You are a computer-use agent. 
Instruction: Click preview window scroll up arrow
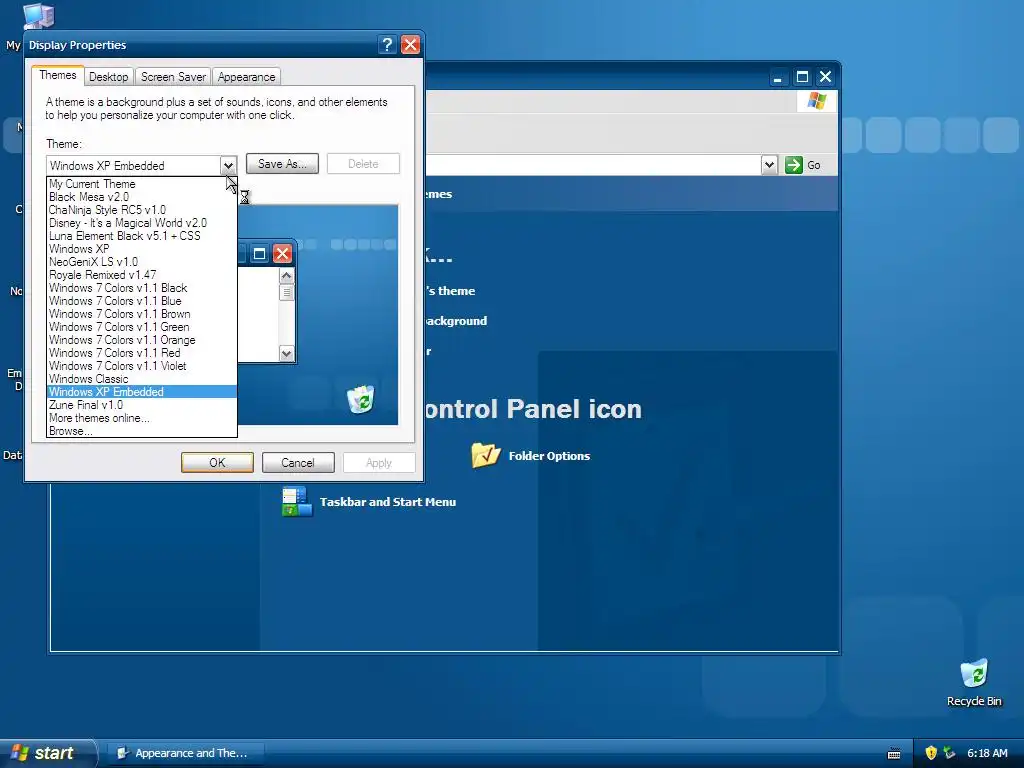pos(287,276)
